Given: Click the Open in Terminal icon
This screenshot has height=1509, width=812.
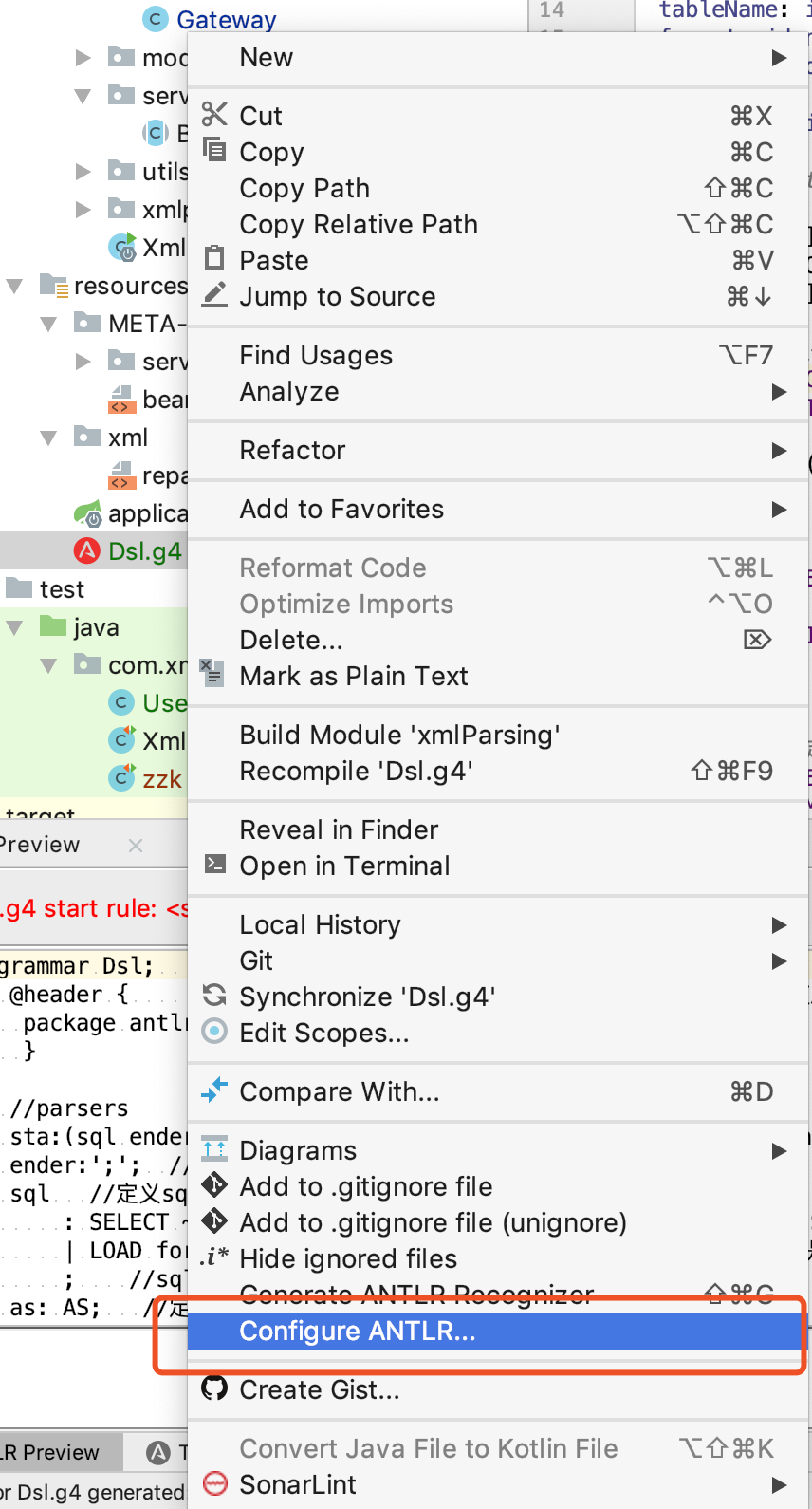Looking at the screenshot, I should click(215, 865).
